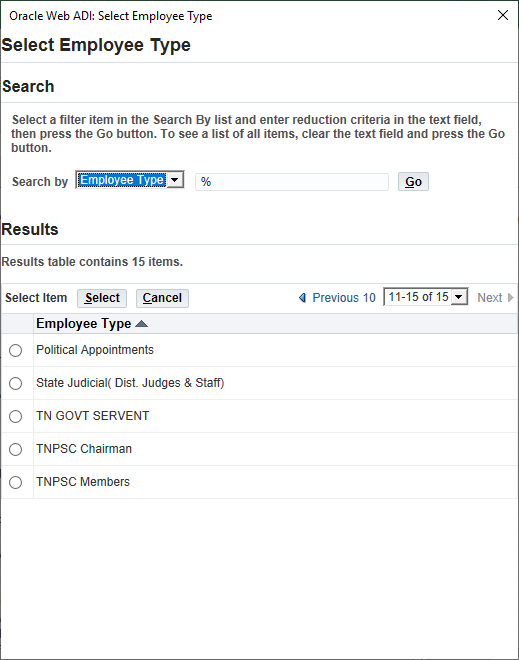Cancel the employee type selection
This screenshot has height=660, width=519.
(x=162, y=298)
